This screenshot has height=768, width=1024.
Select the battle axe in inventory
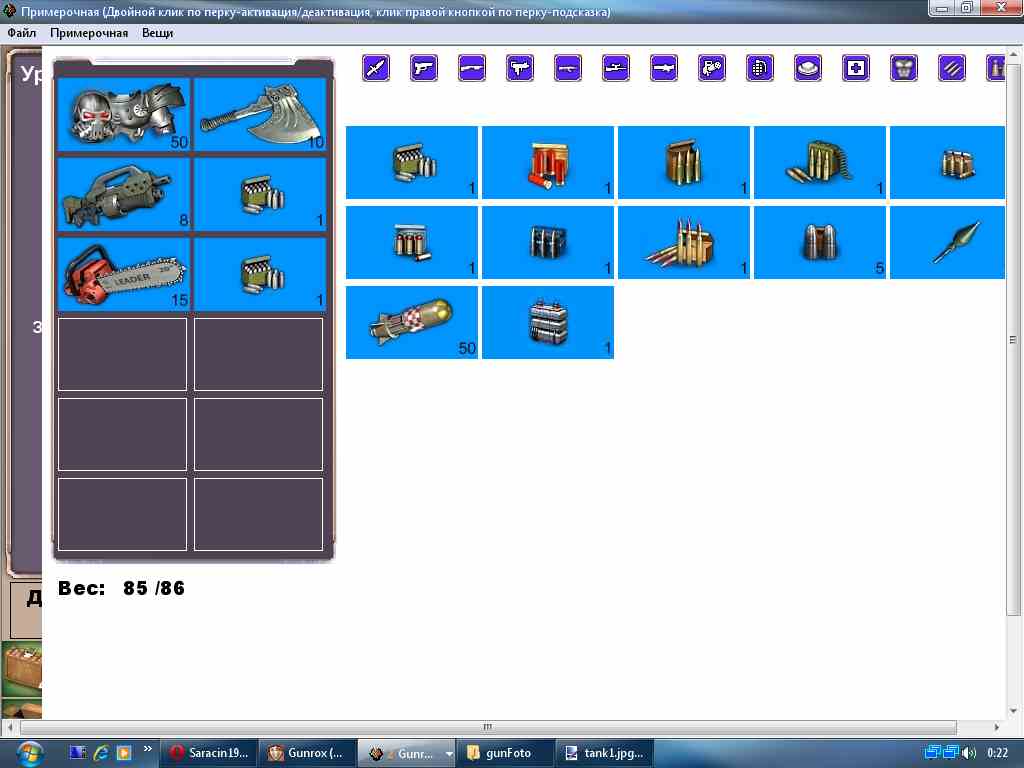coord(260,114)
